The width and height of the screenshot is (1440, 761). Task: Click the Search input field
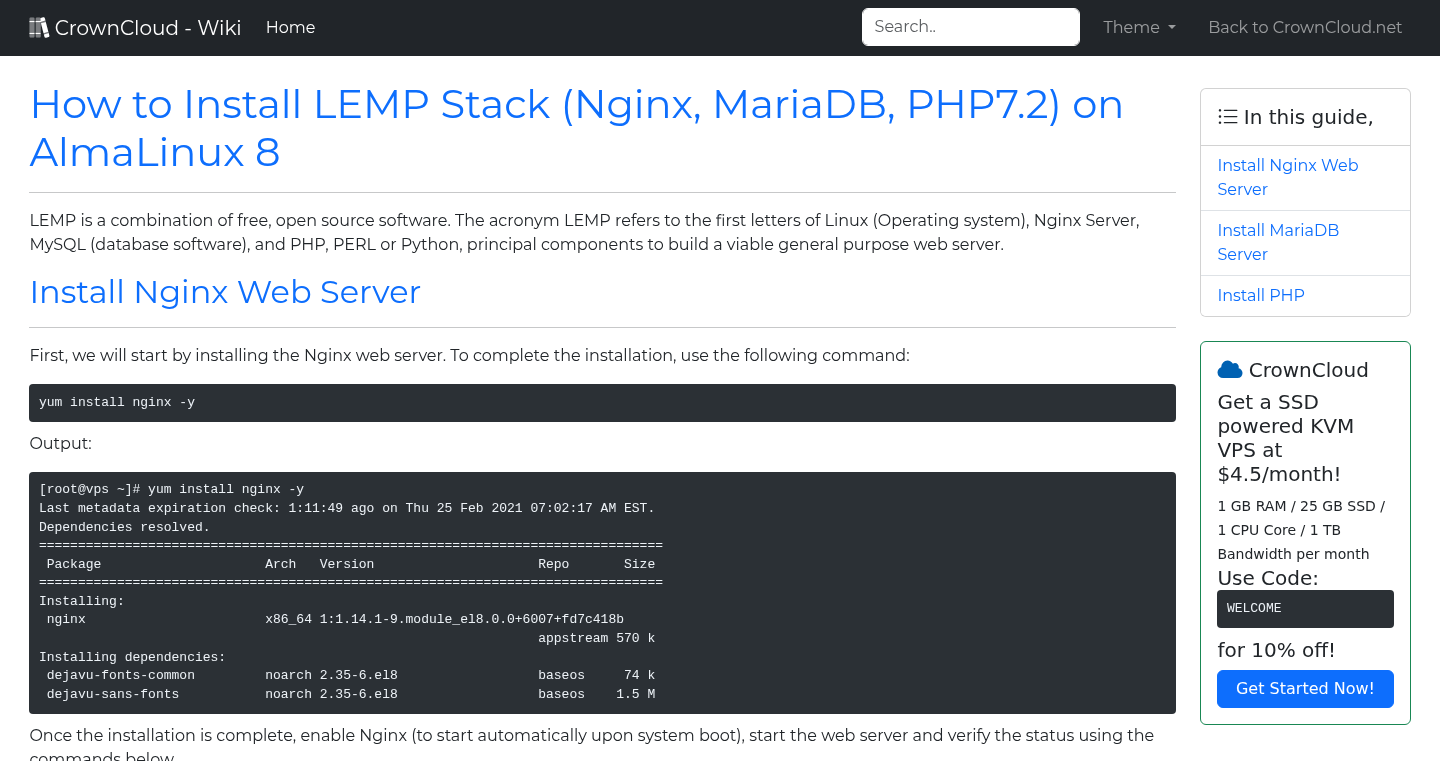[970, 26]
